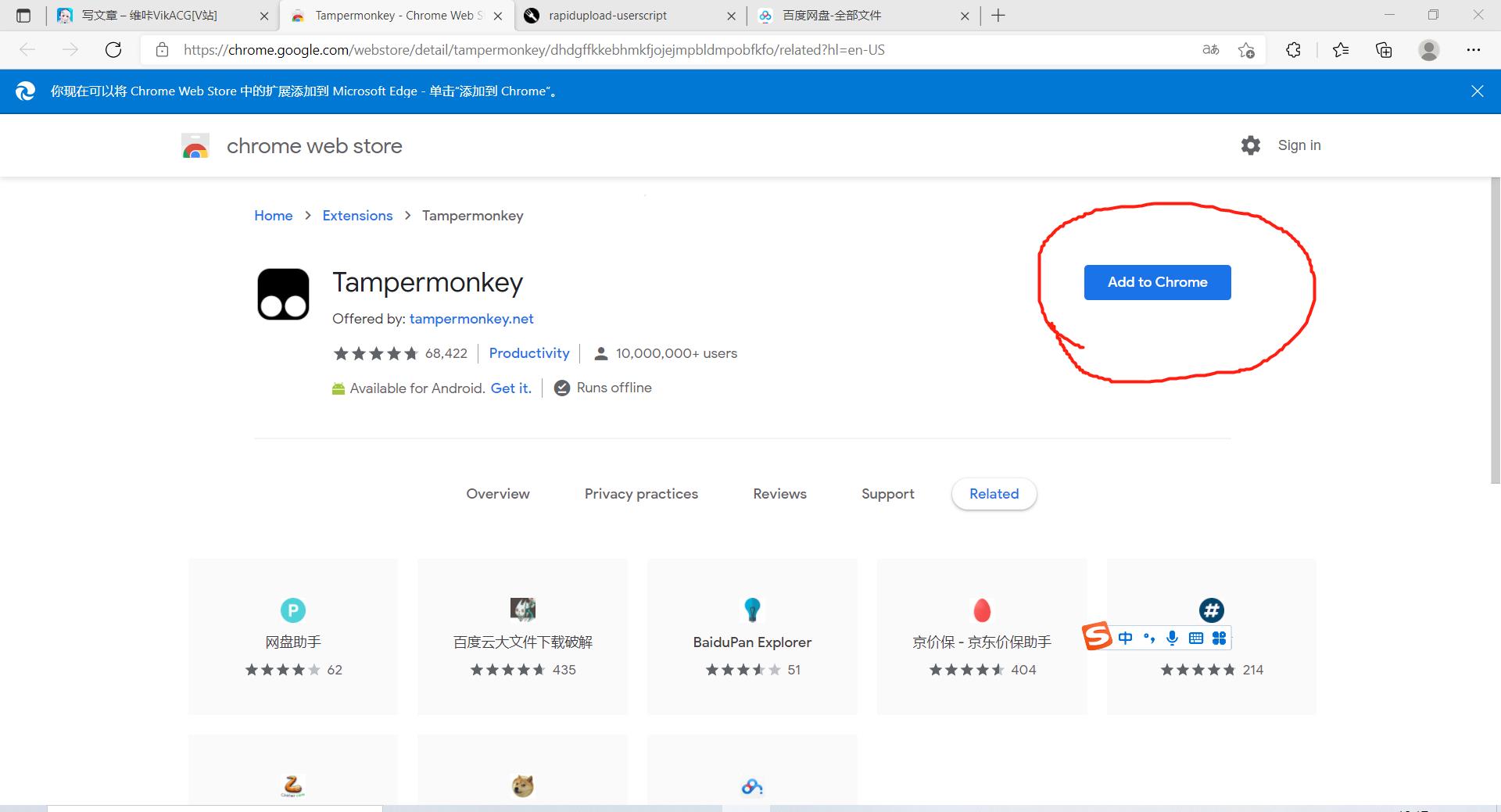This screenshot has height=812, width=1501.
Task: Toggle Sogou input Chinese/English mode
Action: tap(1125, 638)
